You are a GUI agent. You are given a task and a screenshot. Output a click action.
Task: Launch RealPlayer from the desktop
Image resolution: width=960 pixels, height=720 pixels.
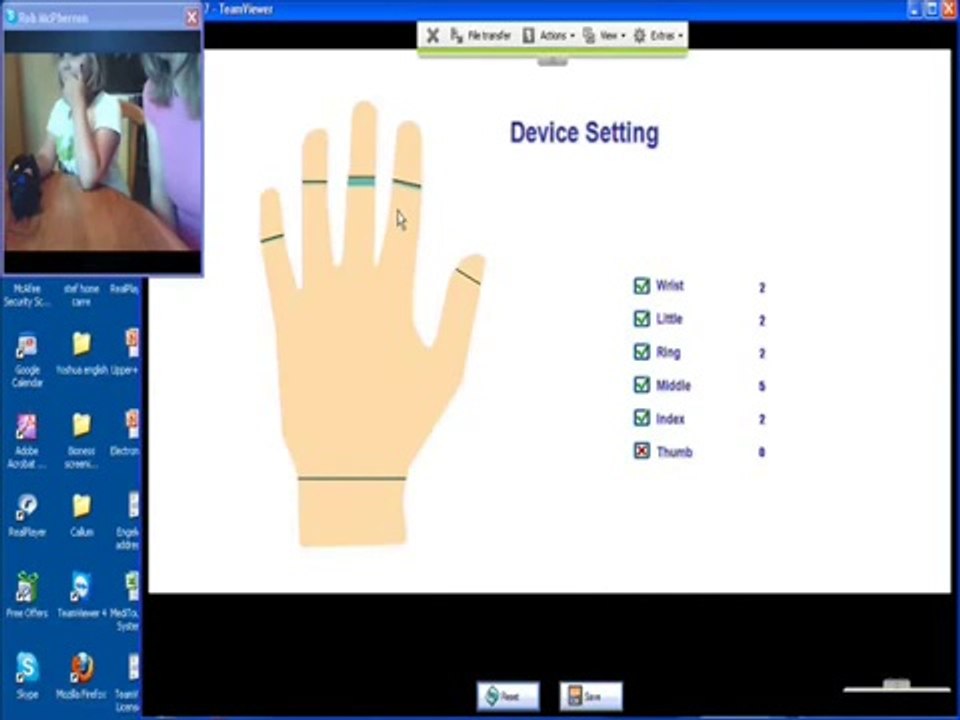click(x=27, y=516)
